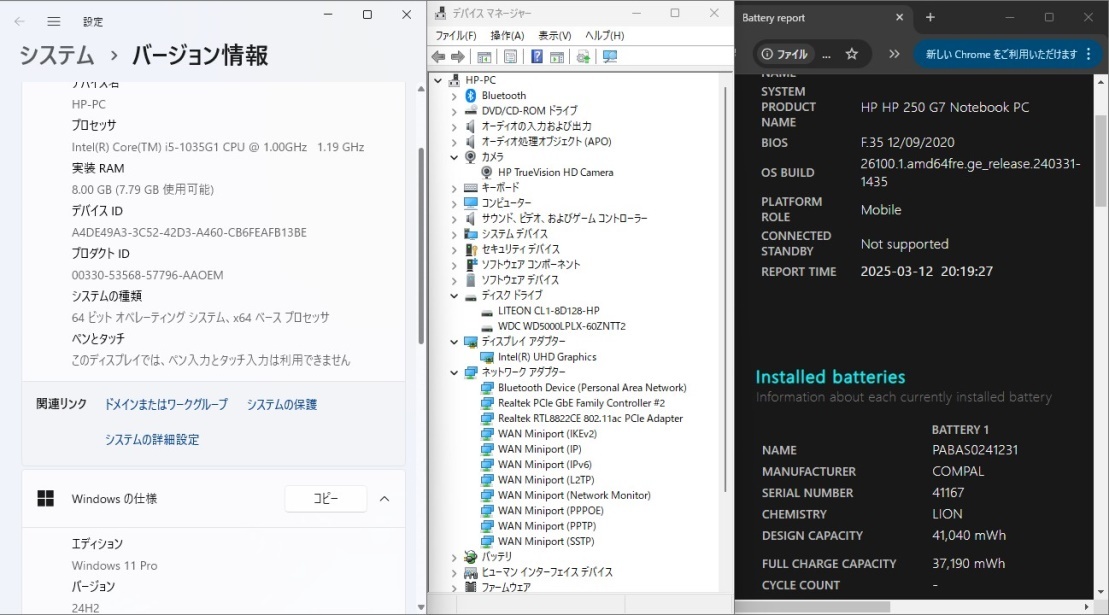
Task: Select the Bluetooth device category icon
Action: (x=470, y=95)
